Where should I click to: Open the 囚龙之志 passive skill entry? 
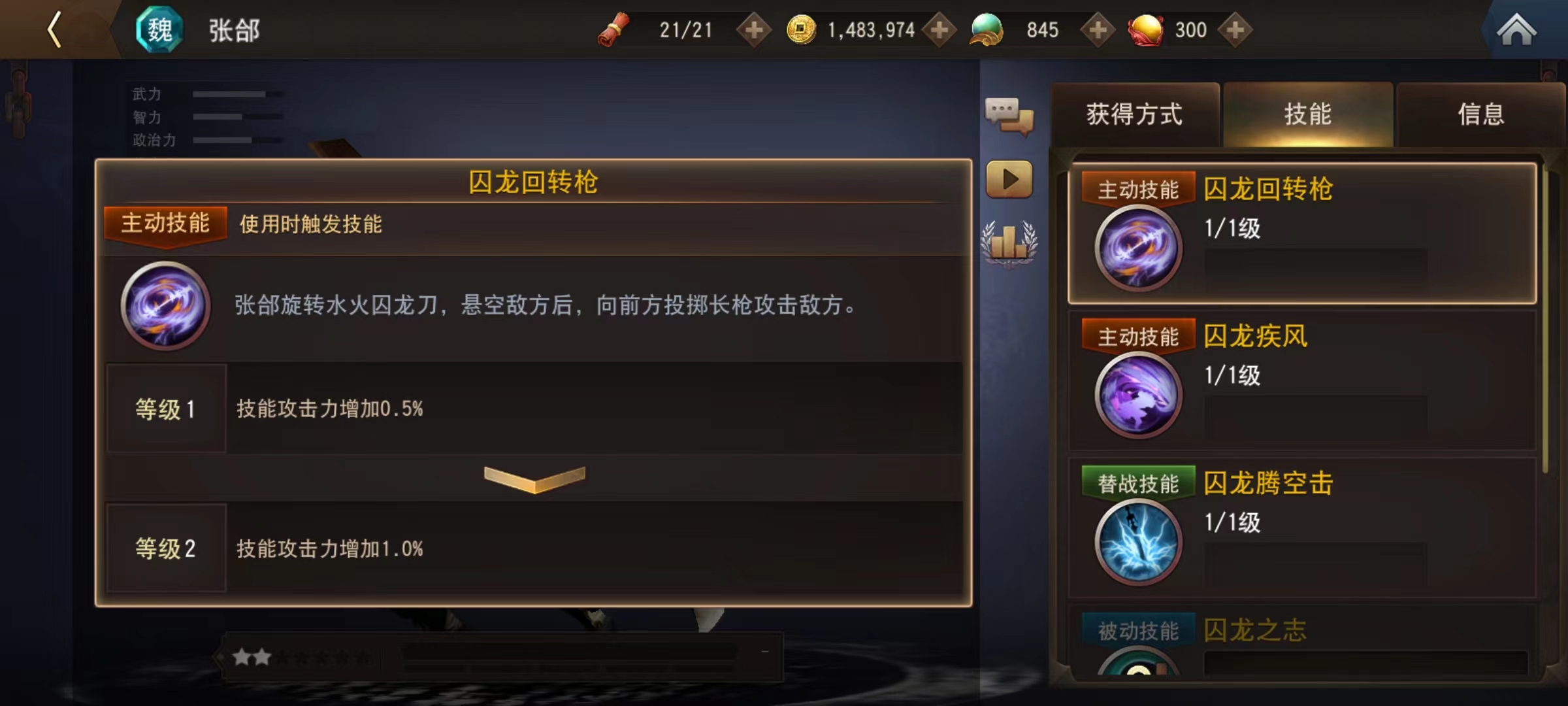point(1301,641)
